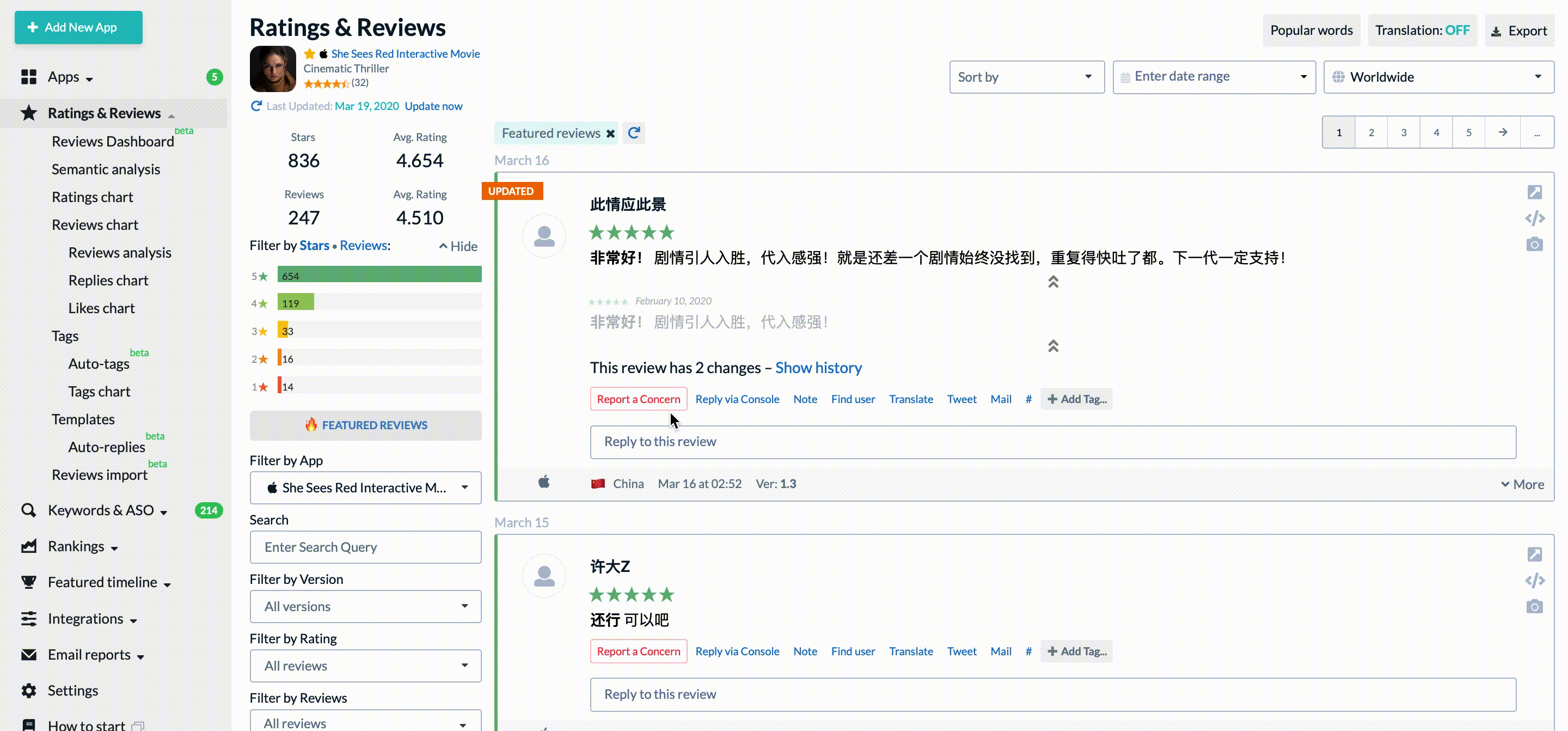Click the Export download icon
The image size is (1568, 731).
coord(1496,31)
